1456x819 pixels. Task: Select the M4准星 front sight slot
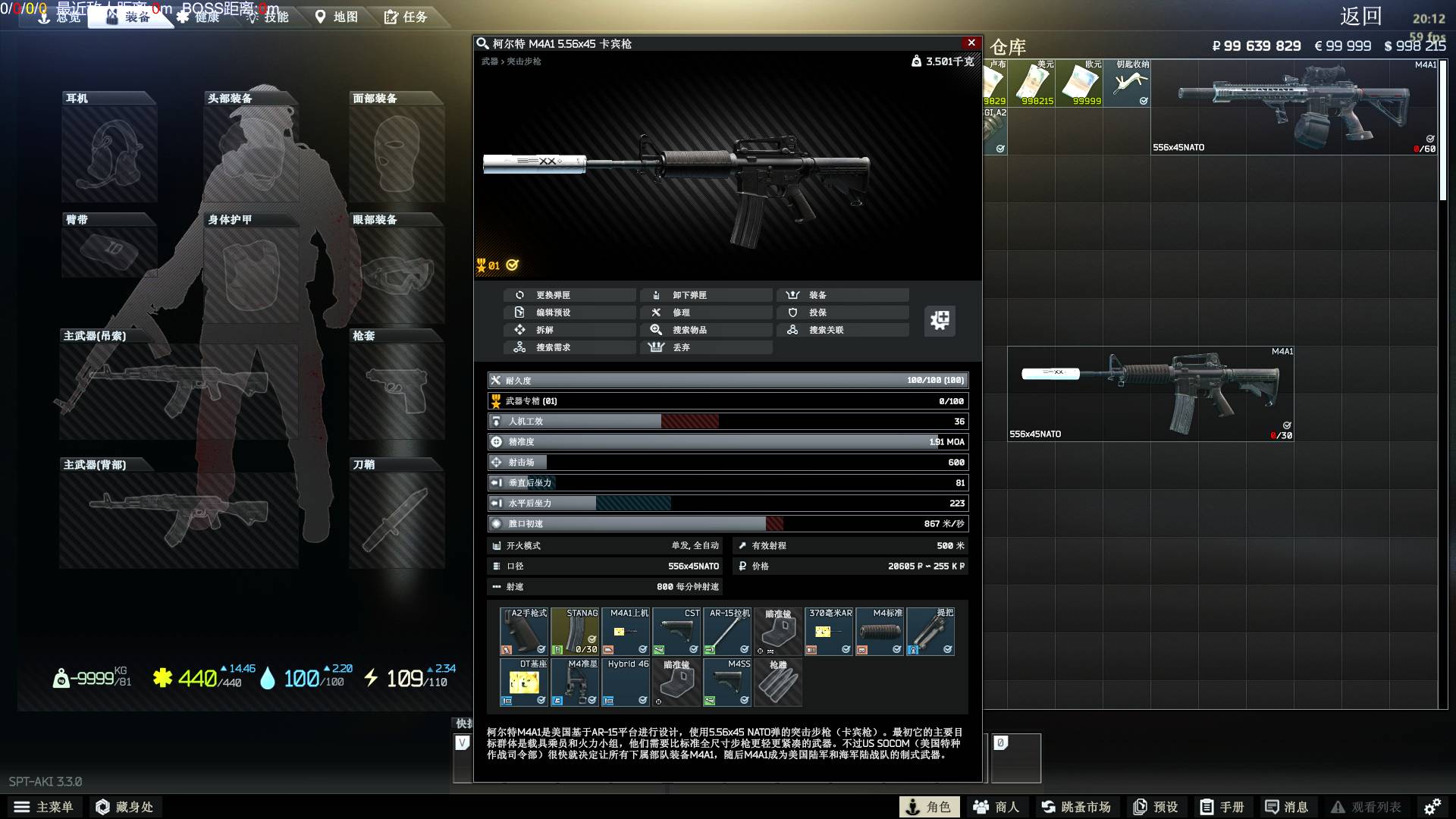tap(575, 682)
